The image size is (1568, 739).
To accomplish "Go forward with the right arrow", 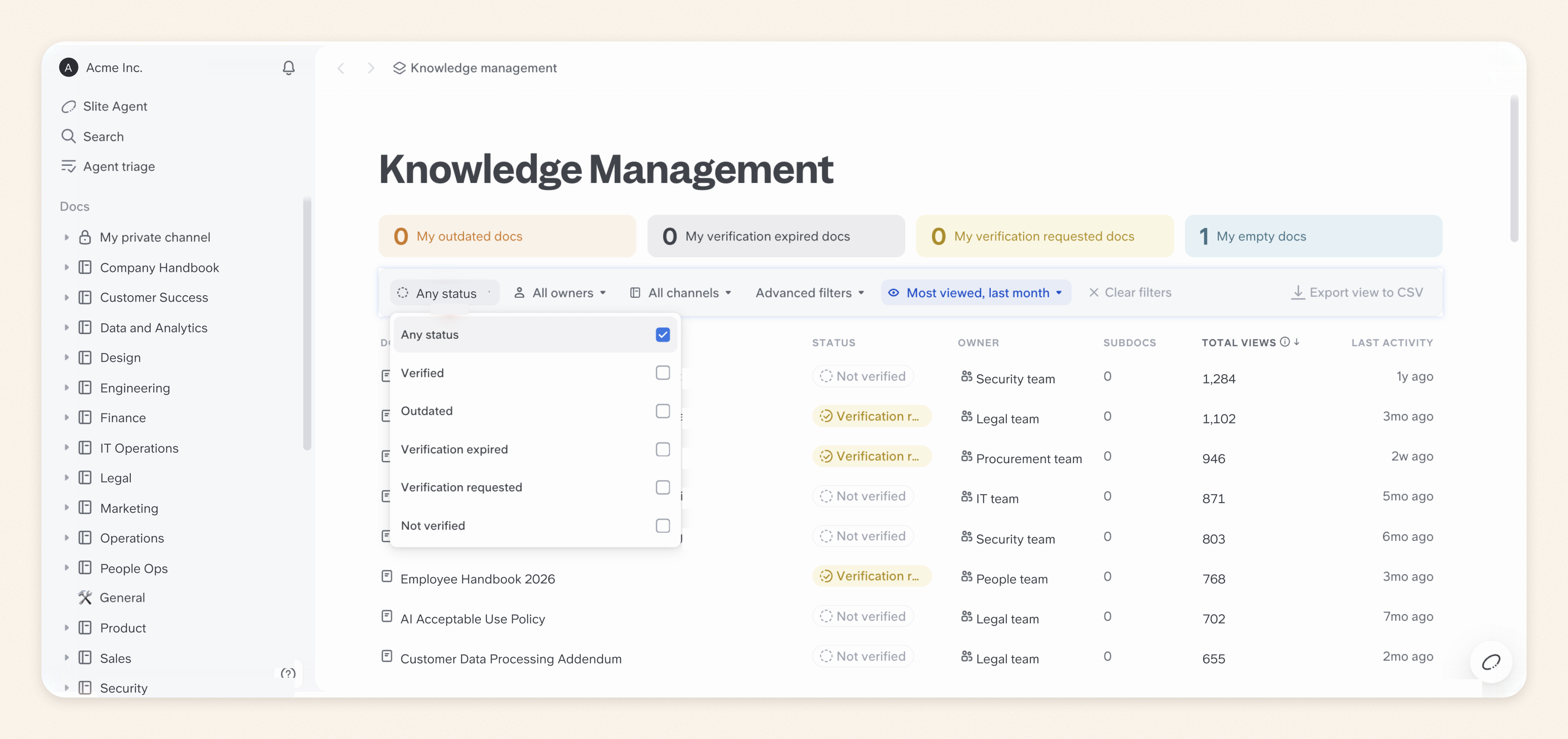I will coord(370,68).
